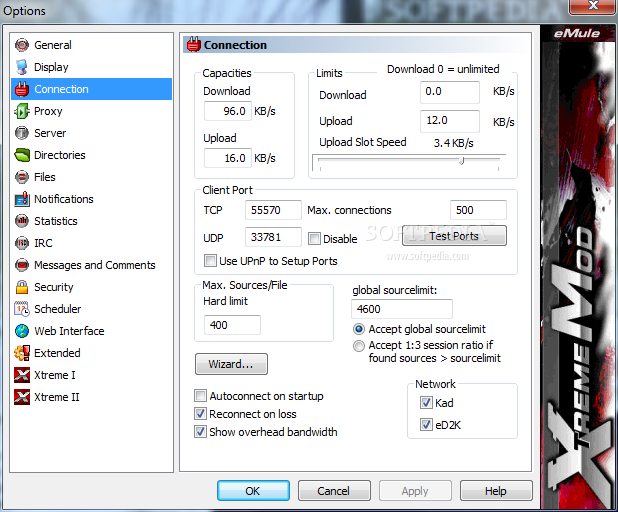The image size is (618, 512).
Task: Enable Use UPnP to Setup Ports
Action: tap(210, 261)
